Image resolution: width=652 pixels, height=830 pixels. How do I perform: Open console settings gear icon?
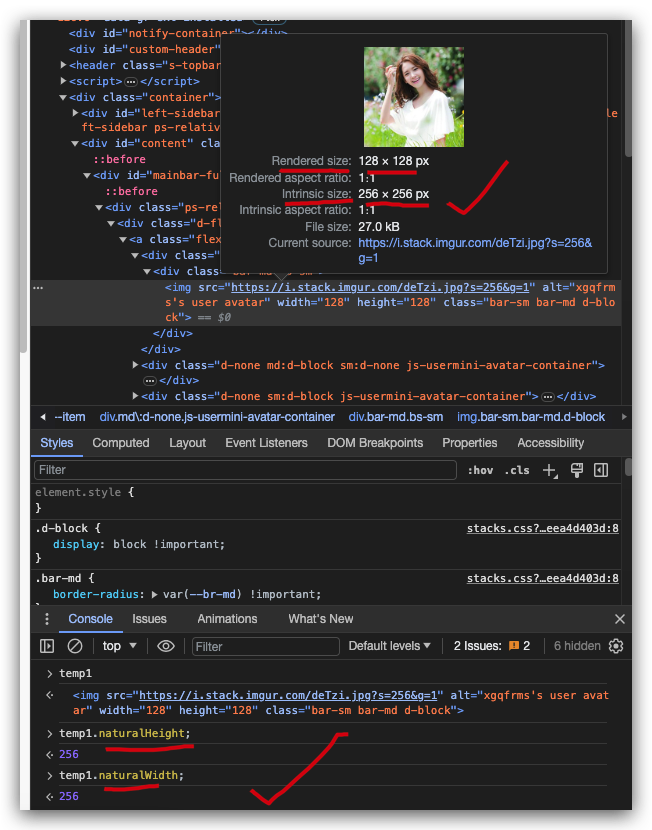click(615, 646)
